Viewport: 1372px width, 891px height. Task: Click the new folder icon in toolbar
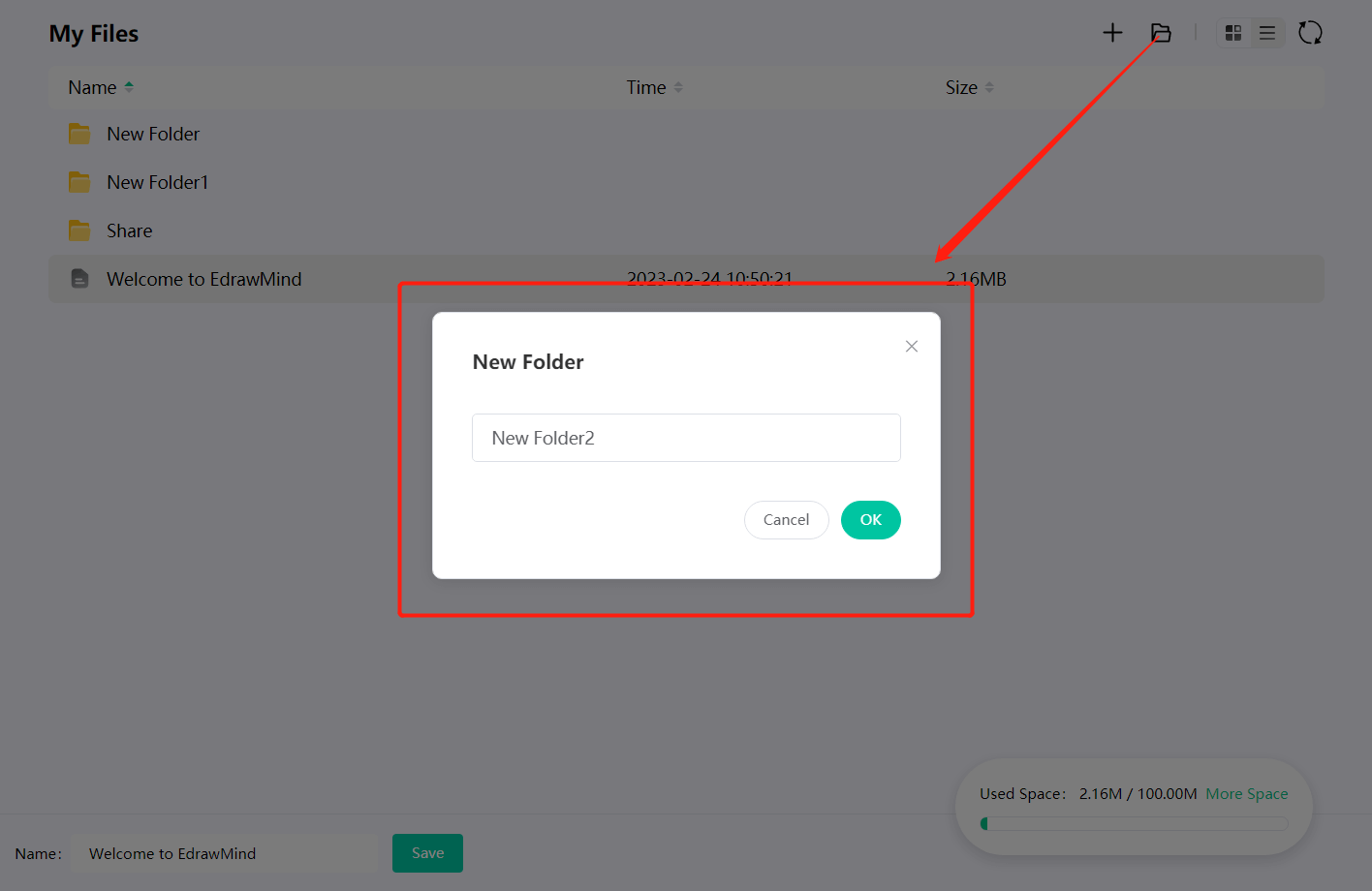(1161, 33)
